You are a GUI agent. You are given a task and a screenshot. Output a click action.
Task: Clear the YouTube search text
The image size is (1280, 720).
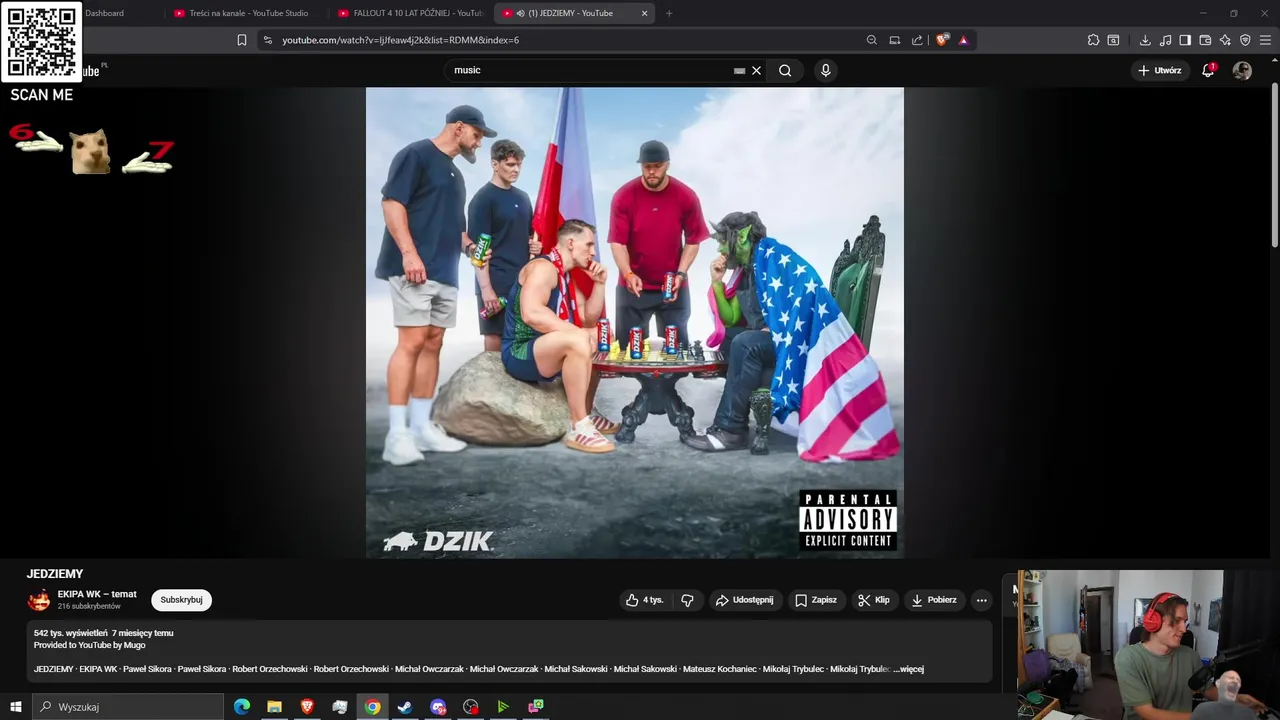point(756,70)
